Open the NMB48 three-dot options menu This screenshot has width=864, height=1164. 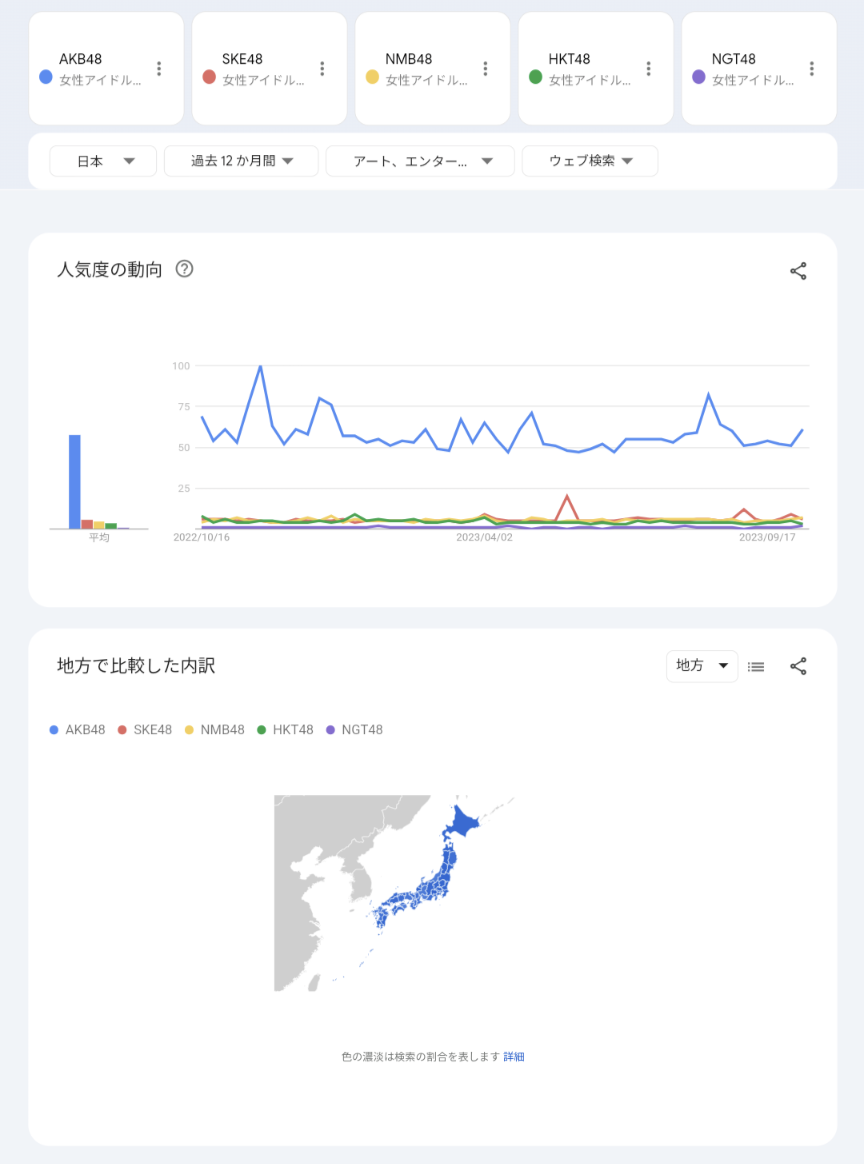pos(485,69)
